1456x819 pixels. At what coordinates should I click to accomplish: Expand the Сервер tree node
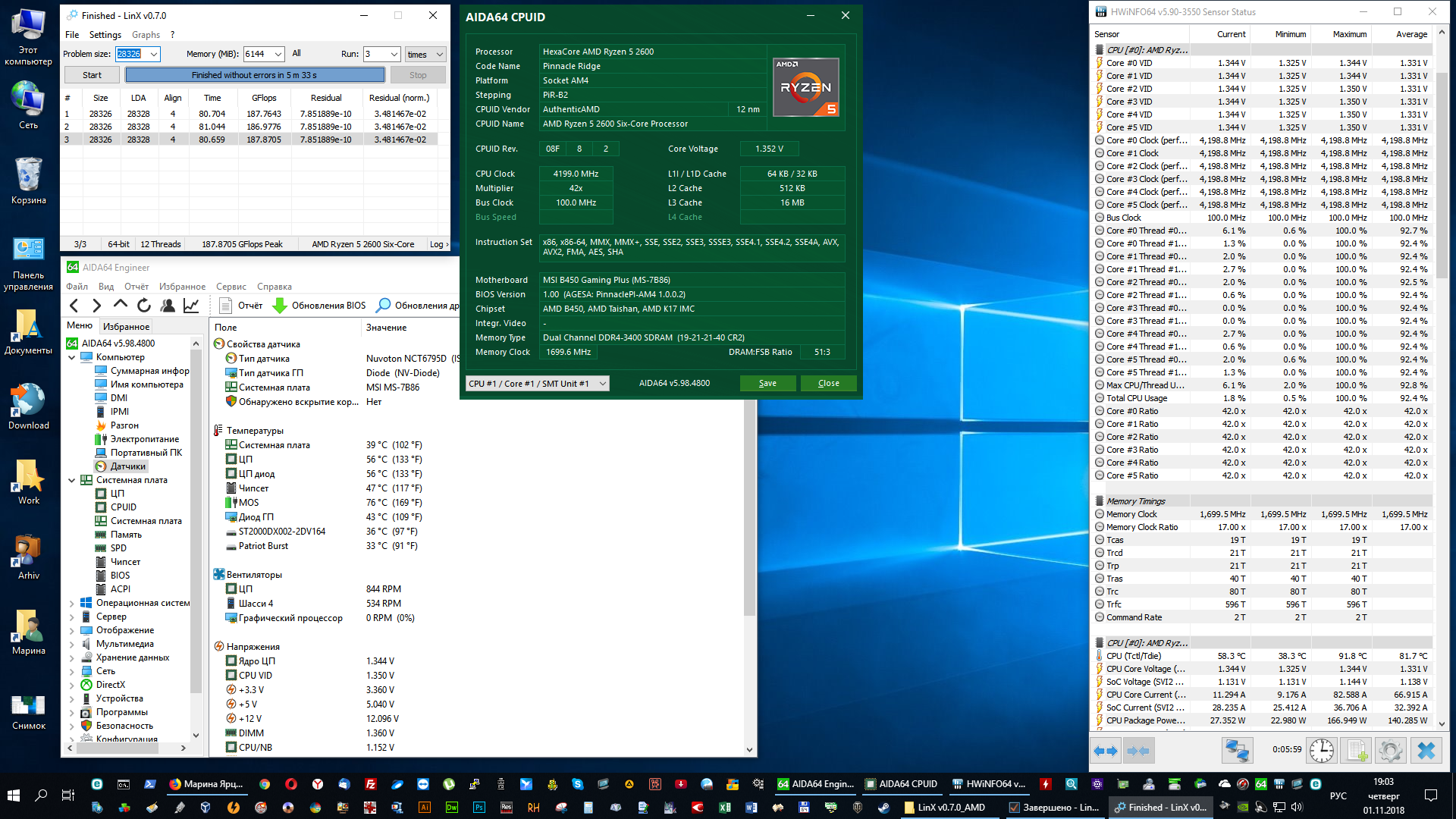tap(72, 617)
